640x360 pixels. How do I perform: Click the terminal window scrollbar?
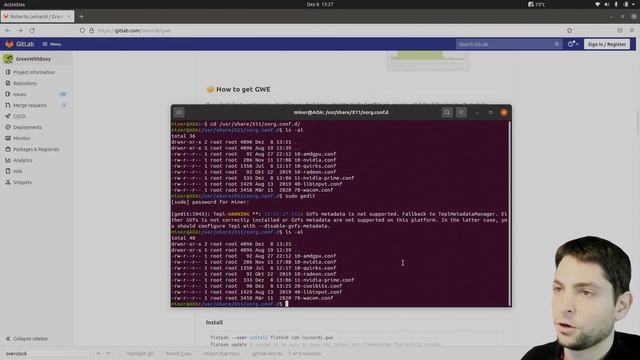pyautogui.click(x=509, y=213)
